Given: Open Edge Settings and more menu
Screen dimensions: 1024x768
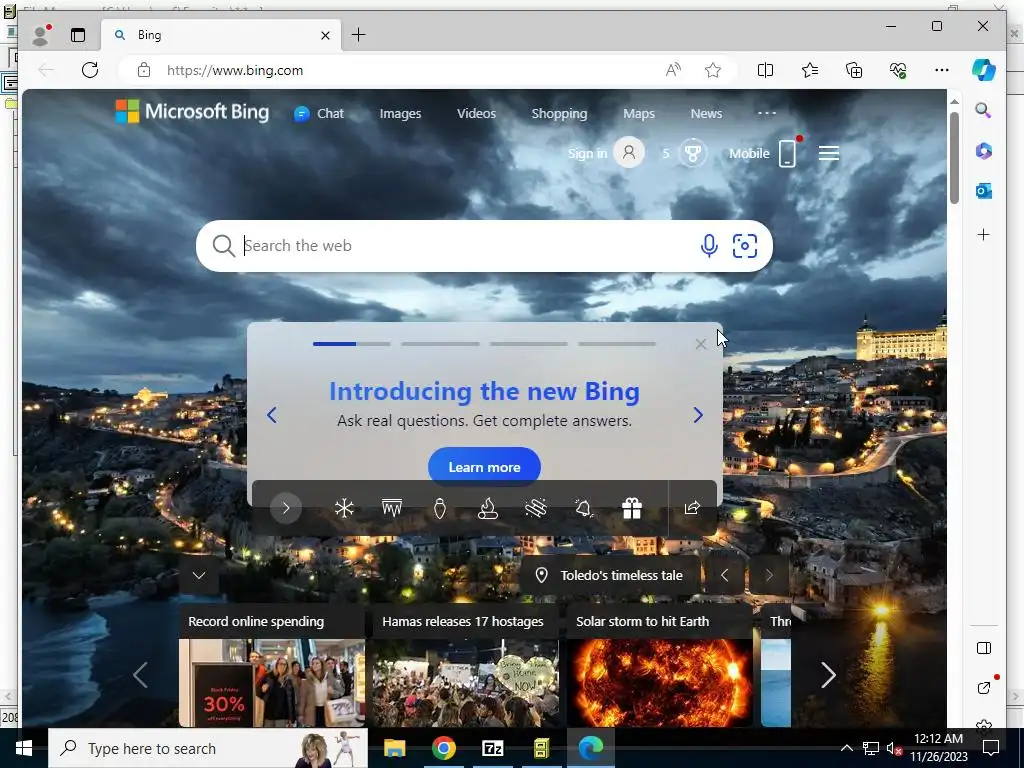Looking at the screenshot, I should 941,70.
